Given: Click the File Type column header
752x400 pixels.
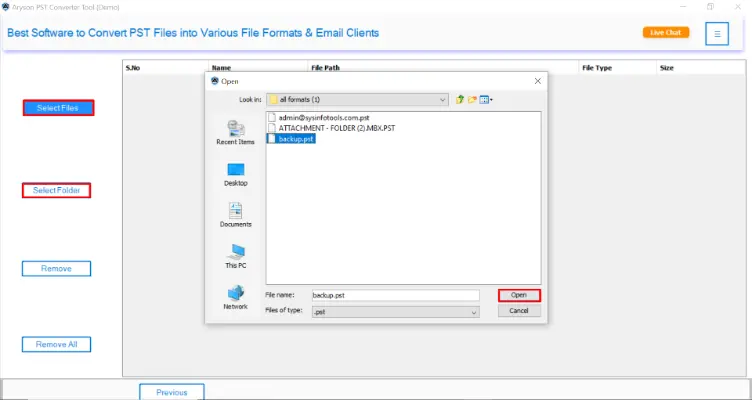Looking at the screenshot, I should tap(617, 68).
